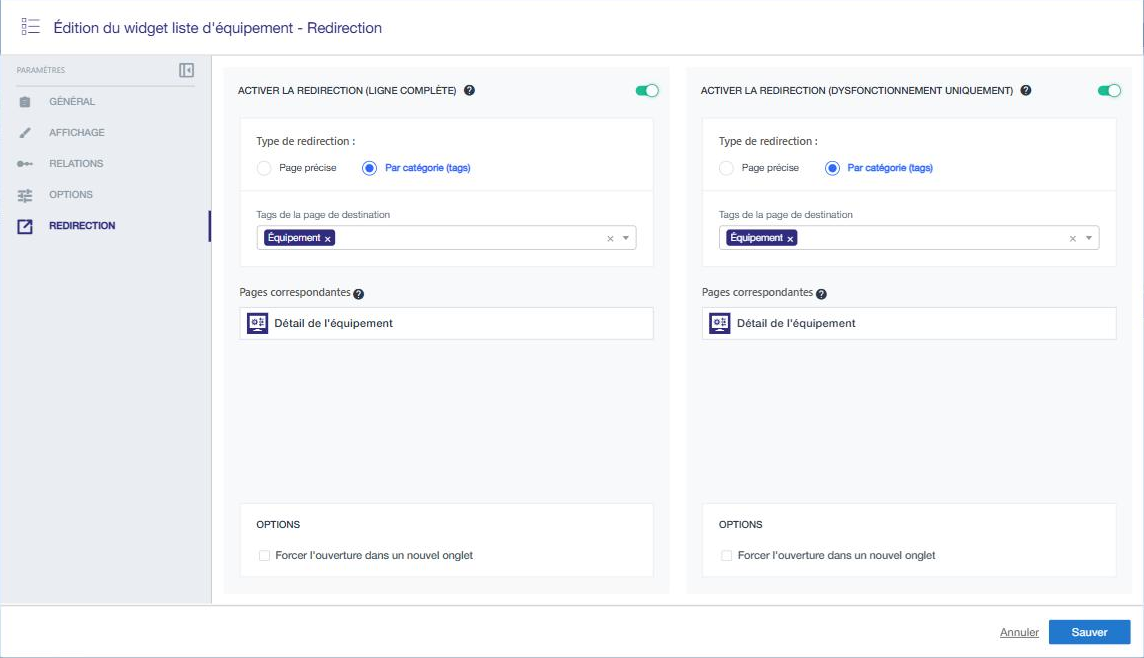Click the Affichage pencil icon
1144x658 pixels.
point(25,133)
